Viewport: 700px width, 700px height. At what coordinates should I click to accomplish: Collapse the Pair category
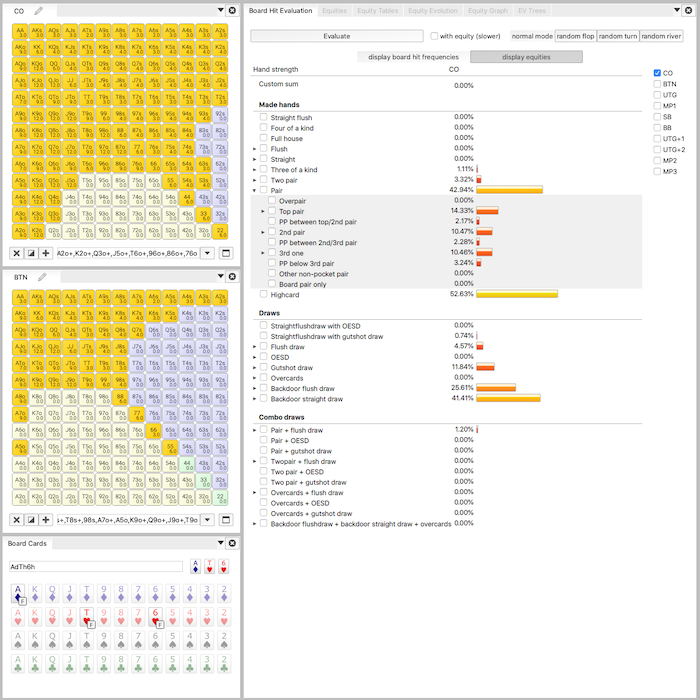(254, 190)
